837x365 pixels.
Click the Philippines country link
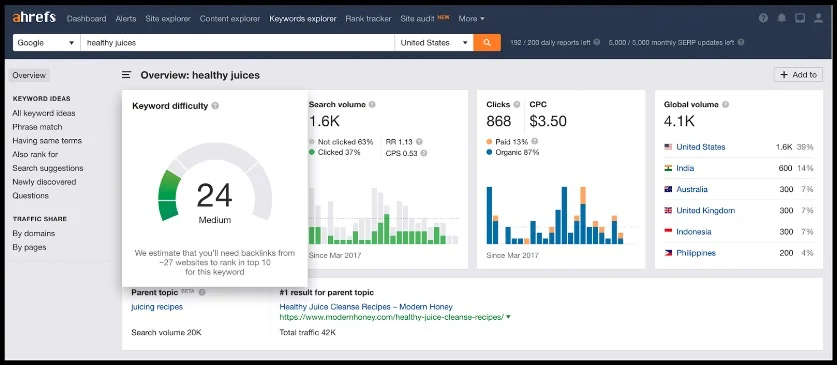point(696,253)
